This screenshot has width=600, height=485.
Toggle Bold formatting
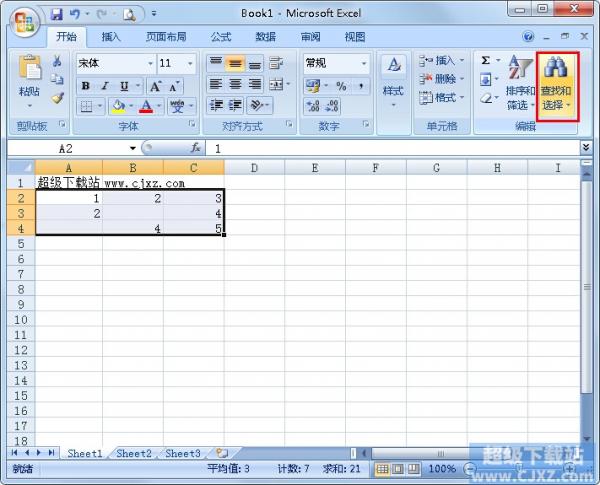[x=86, y=86]
